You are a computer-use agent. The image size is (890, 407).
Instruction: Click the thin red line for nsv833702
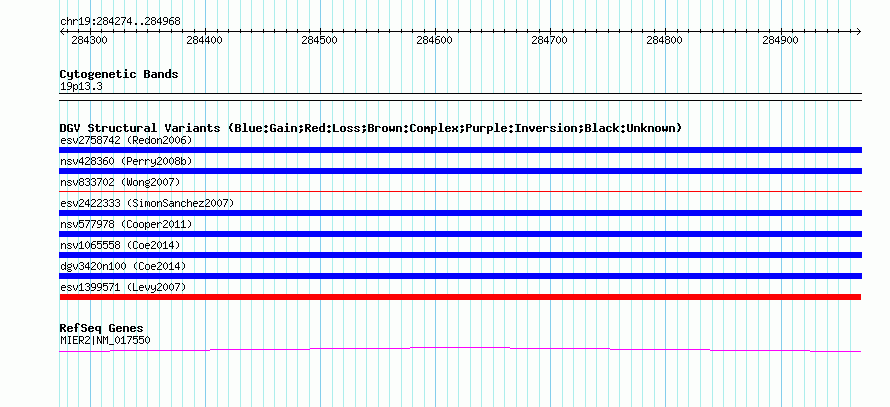[460, 192]
